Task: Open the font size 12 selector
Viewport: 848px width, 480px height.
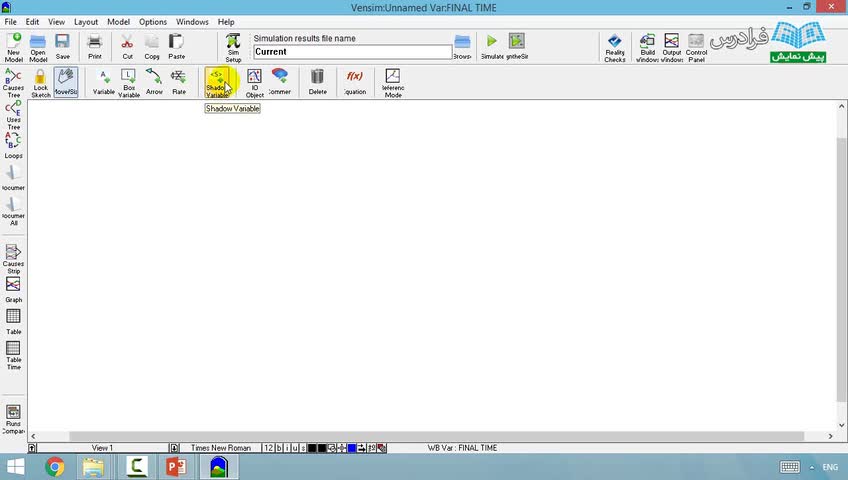Action: click(x=268, y=448)
